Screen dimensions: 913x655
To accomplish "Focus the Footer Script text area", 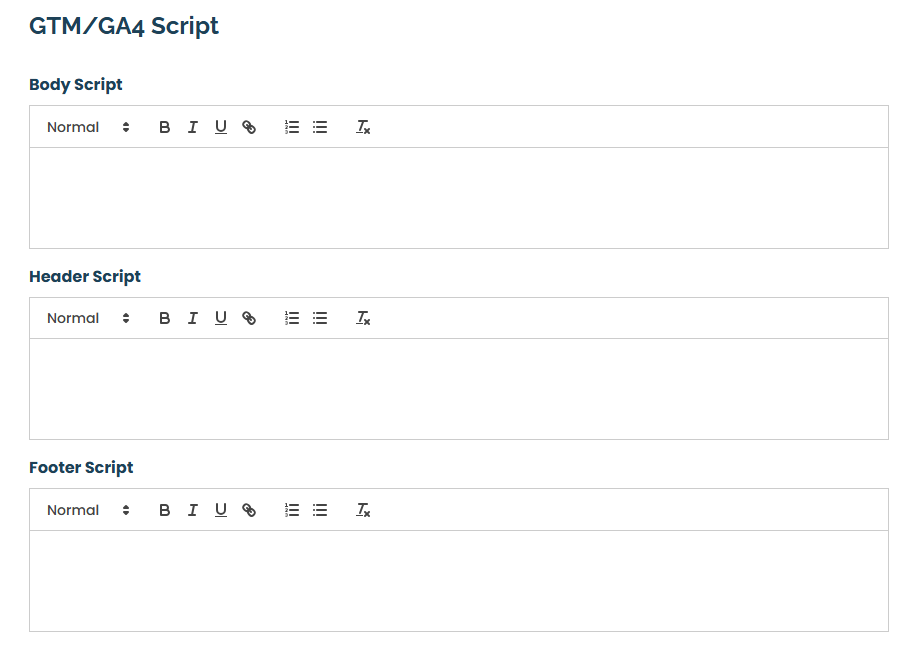I will pyautogui.click(x=459, y=581).
